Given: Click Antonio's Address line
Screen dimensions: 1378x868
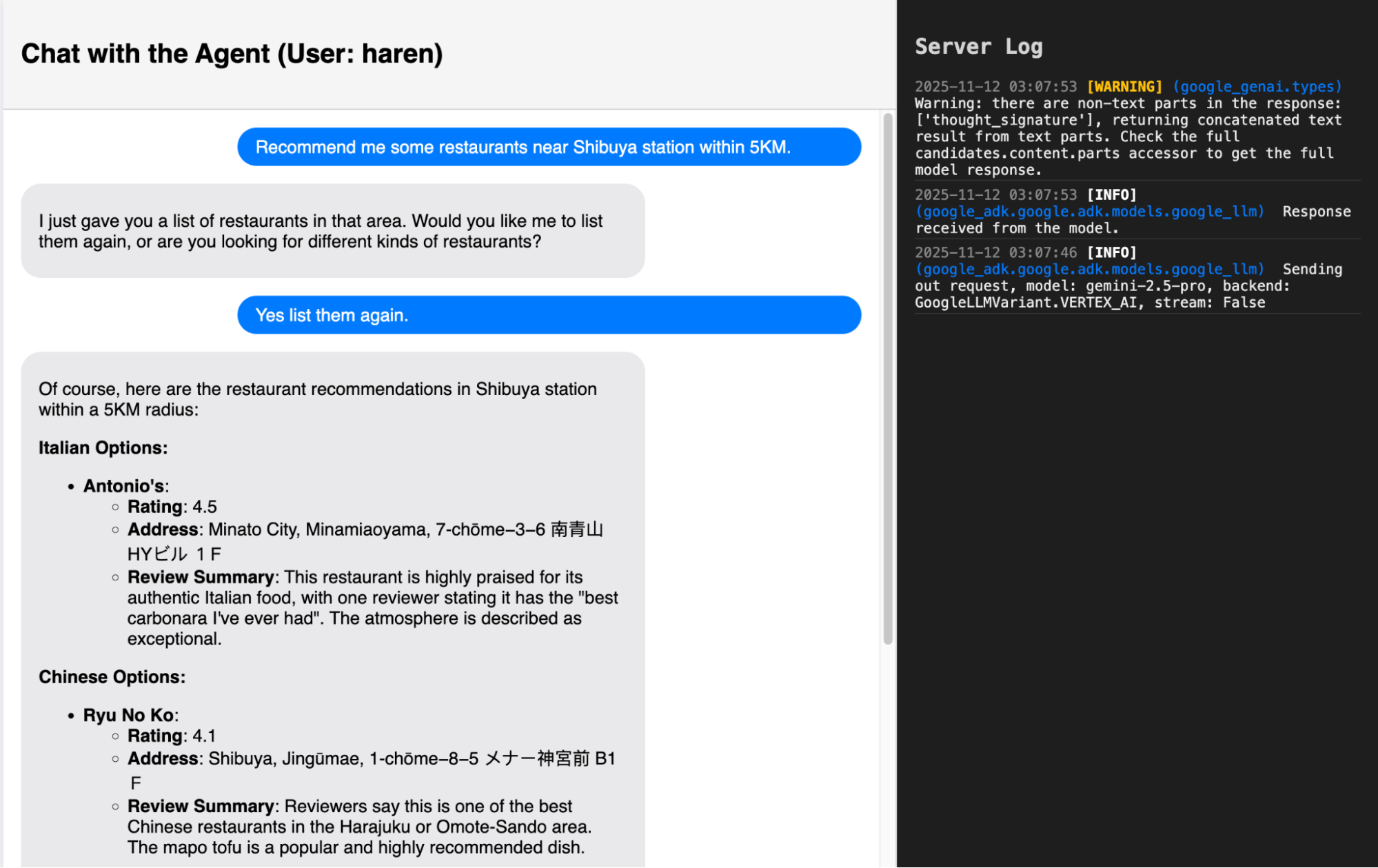Looking at the screenshot, I should [x=365, y=541].
